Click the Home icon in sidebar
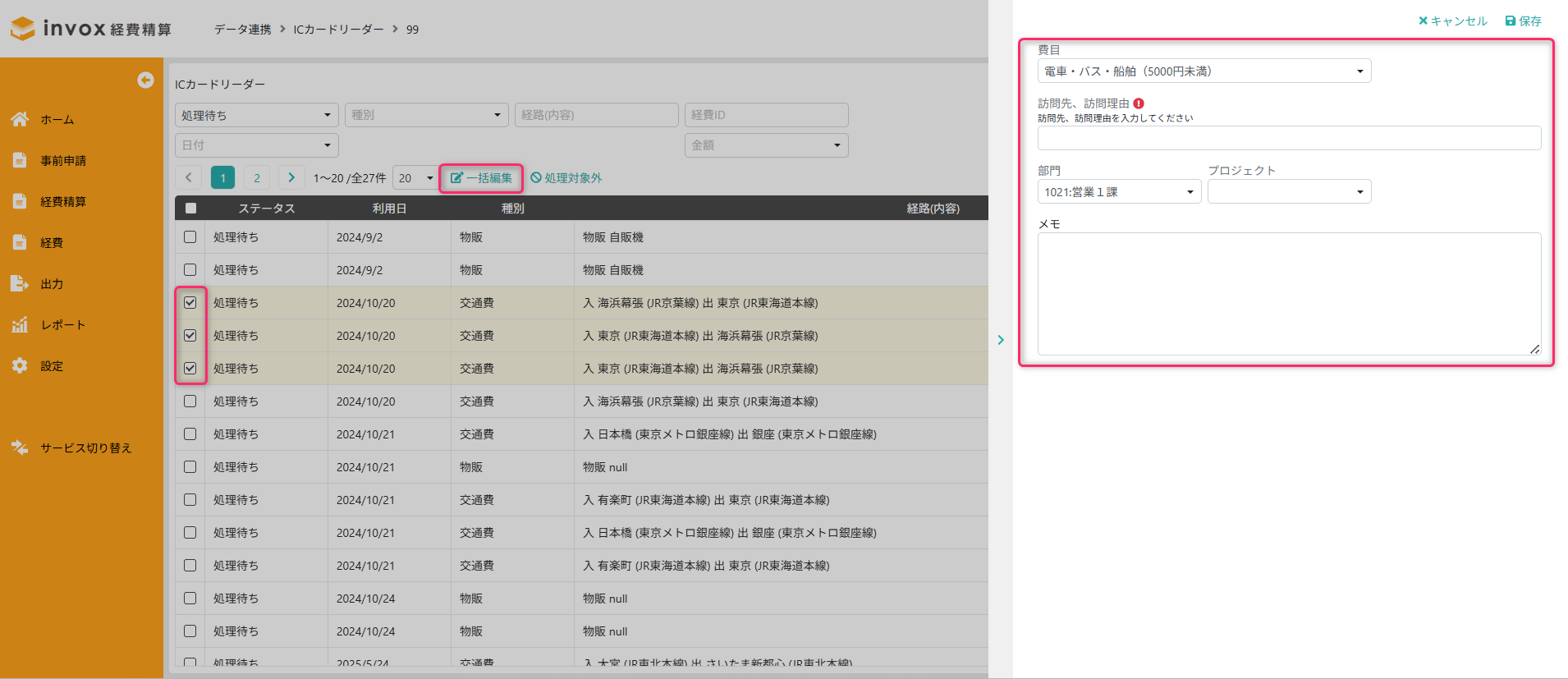The width and height of the screenshot is (1568, 679). [x=20, y=119]
